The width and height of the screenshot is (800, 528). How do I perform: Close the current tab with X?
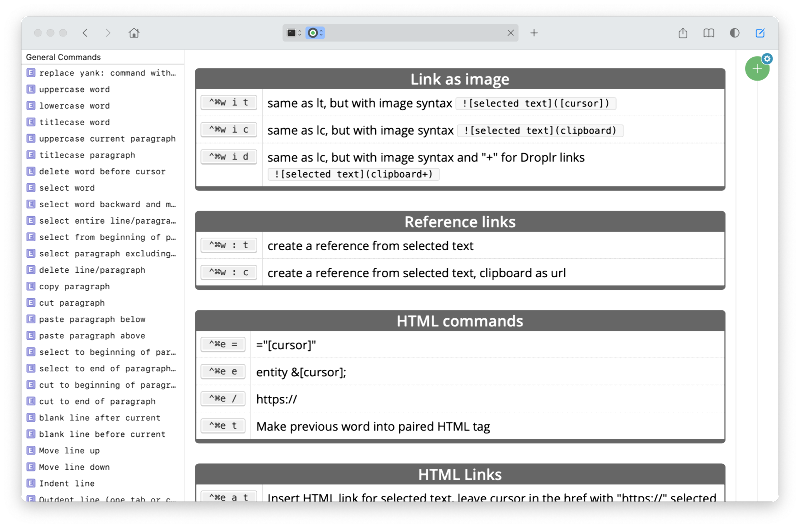(511, 33)
